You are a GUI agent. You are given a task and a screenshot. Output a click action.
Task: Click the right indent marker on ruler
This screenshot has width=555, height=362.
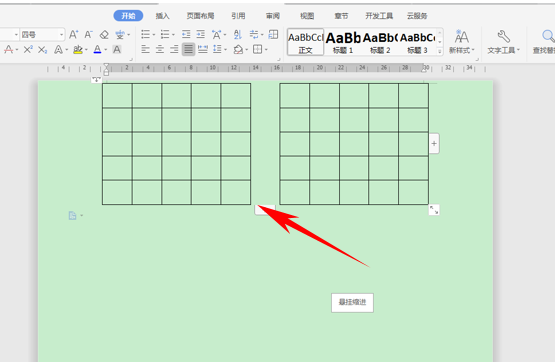[424, 69]
